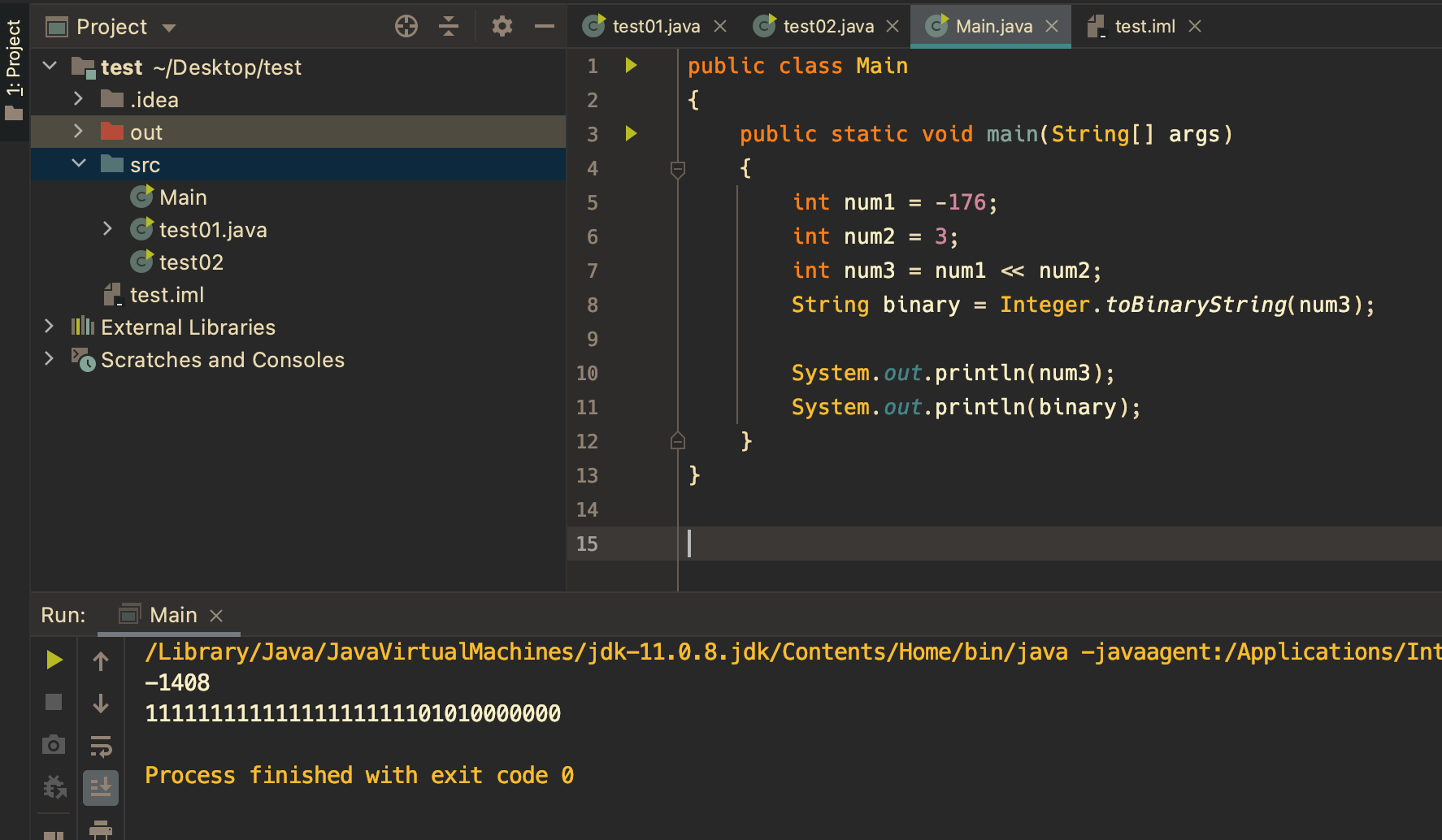Click the -1408 console output line
Viewport: 1442px width, 840px height.
[x=177, y=682]
